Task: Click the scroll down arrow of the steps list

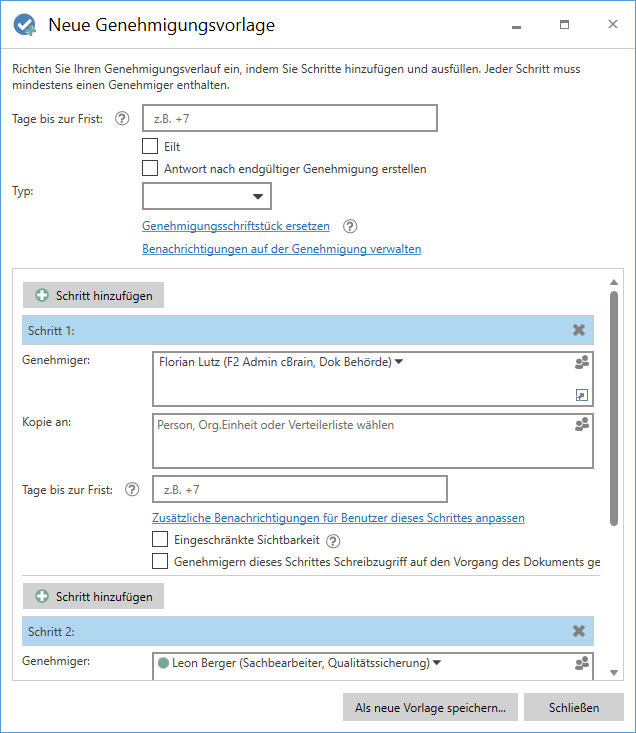Action: click(x=614, y=673)
